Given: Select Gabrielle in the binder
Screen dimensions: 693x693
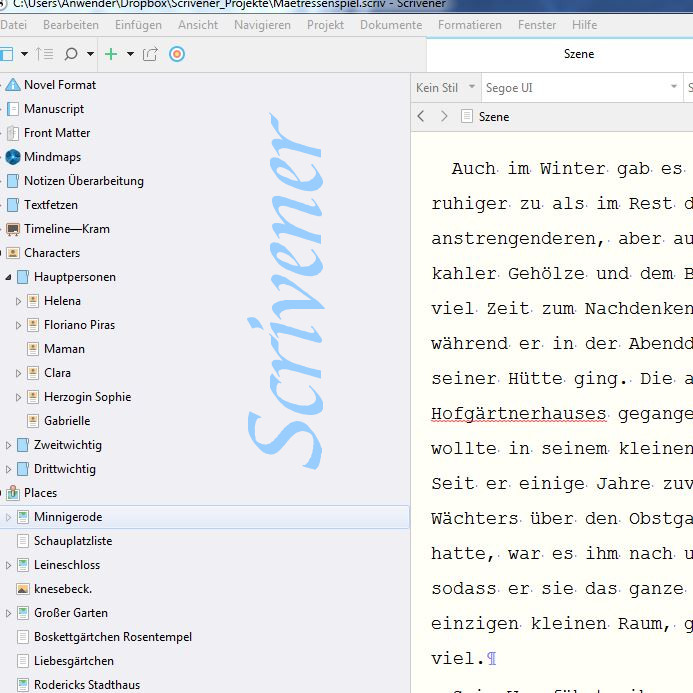Looking at the screenshot, I should click(x=67, y=421).
